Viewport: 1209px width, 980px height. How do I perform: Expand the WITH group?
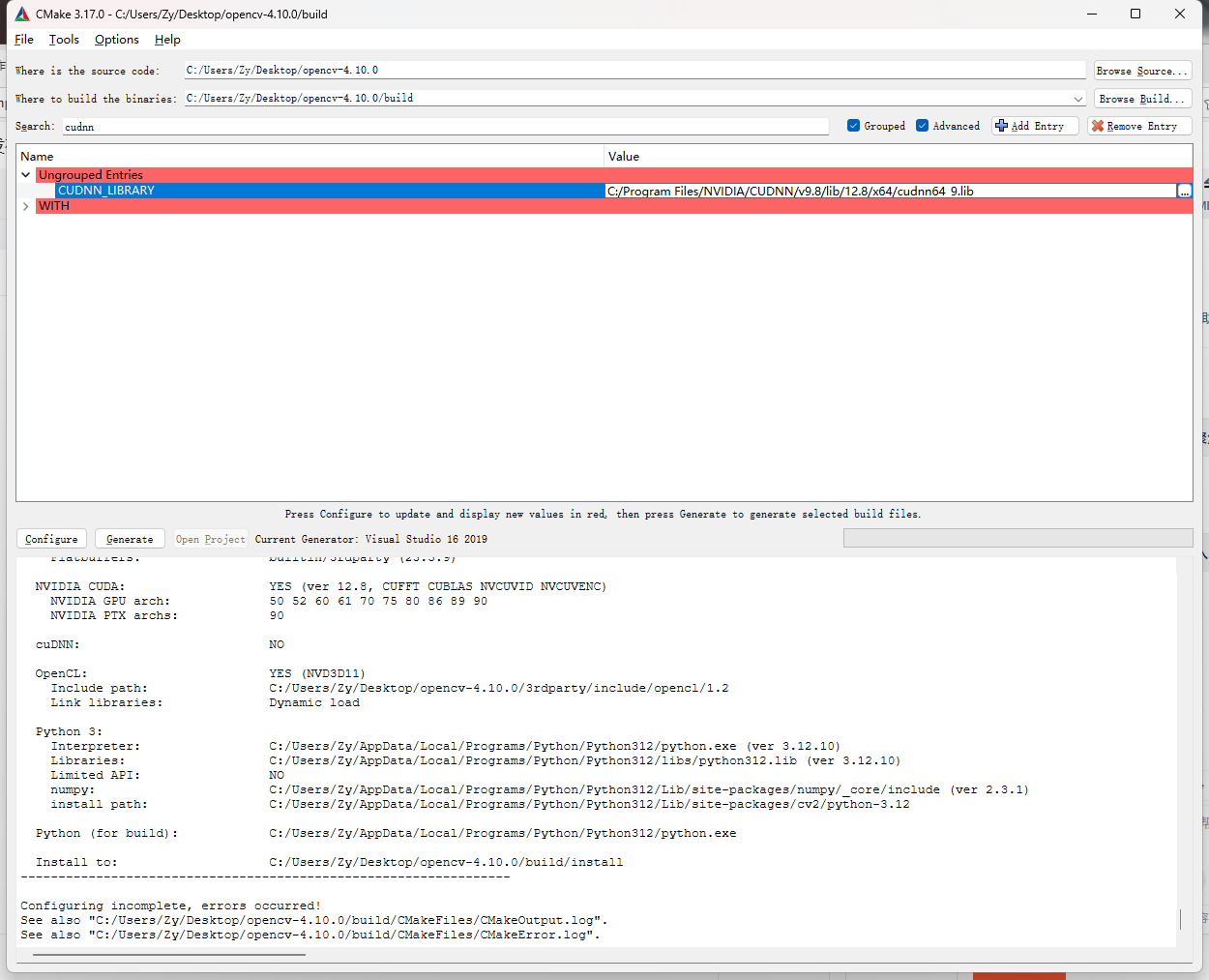coord(26,206)
